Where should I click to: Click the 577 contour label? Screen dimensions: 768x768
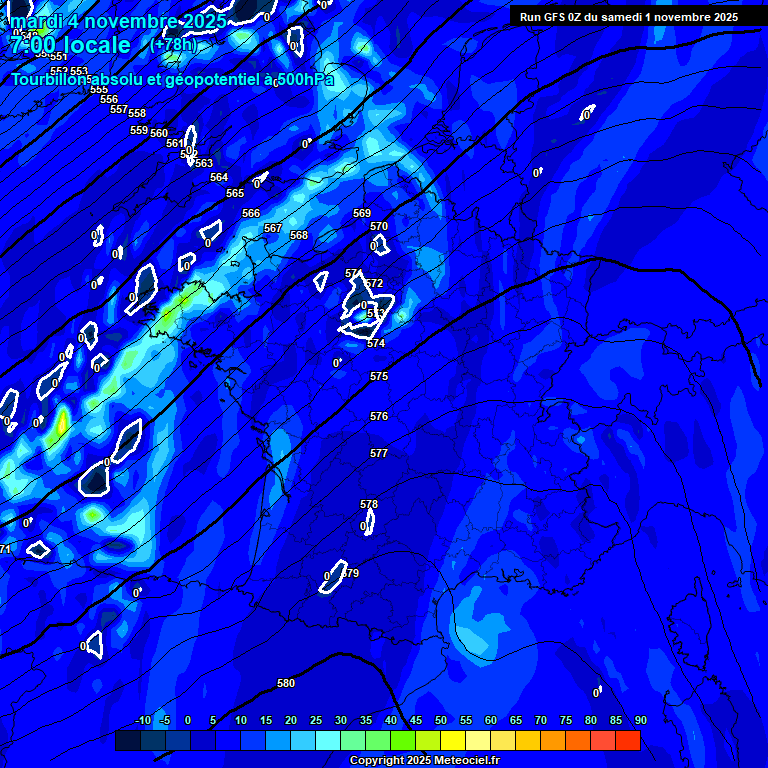tap(379, 454)
